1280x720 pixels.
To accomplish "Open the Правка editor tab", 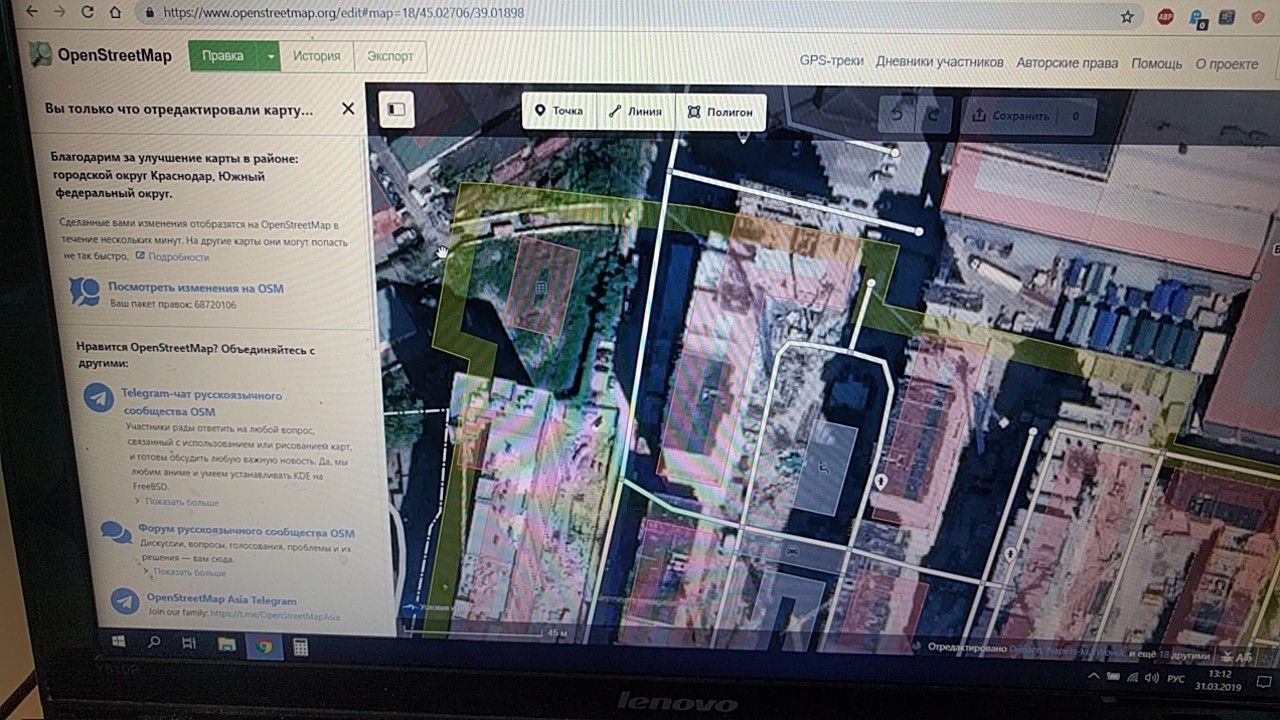I will point(223,56).
